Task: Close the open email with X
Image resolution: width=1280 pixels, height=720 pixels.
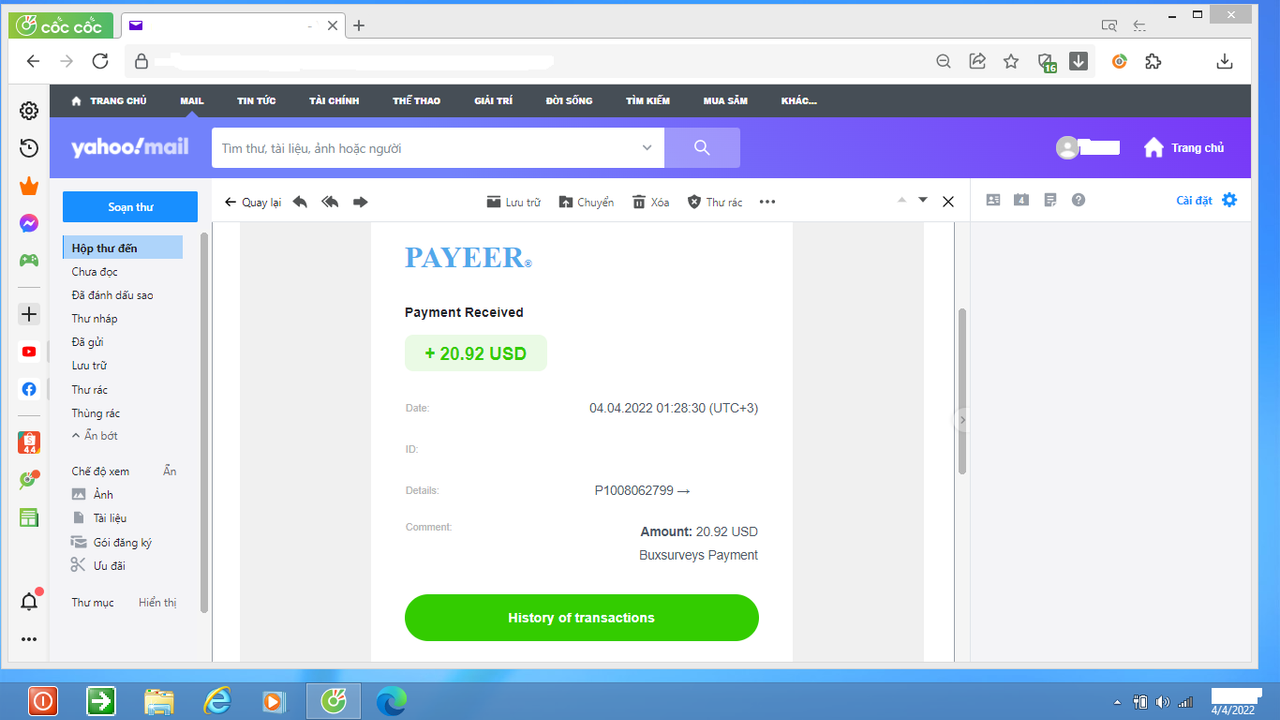Action: [948, 202]
